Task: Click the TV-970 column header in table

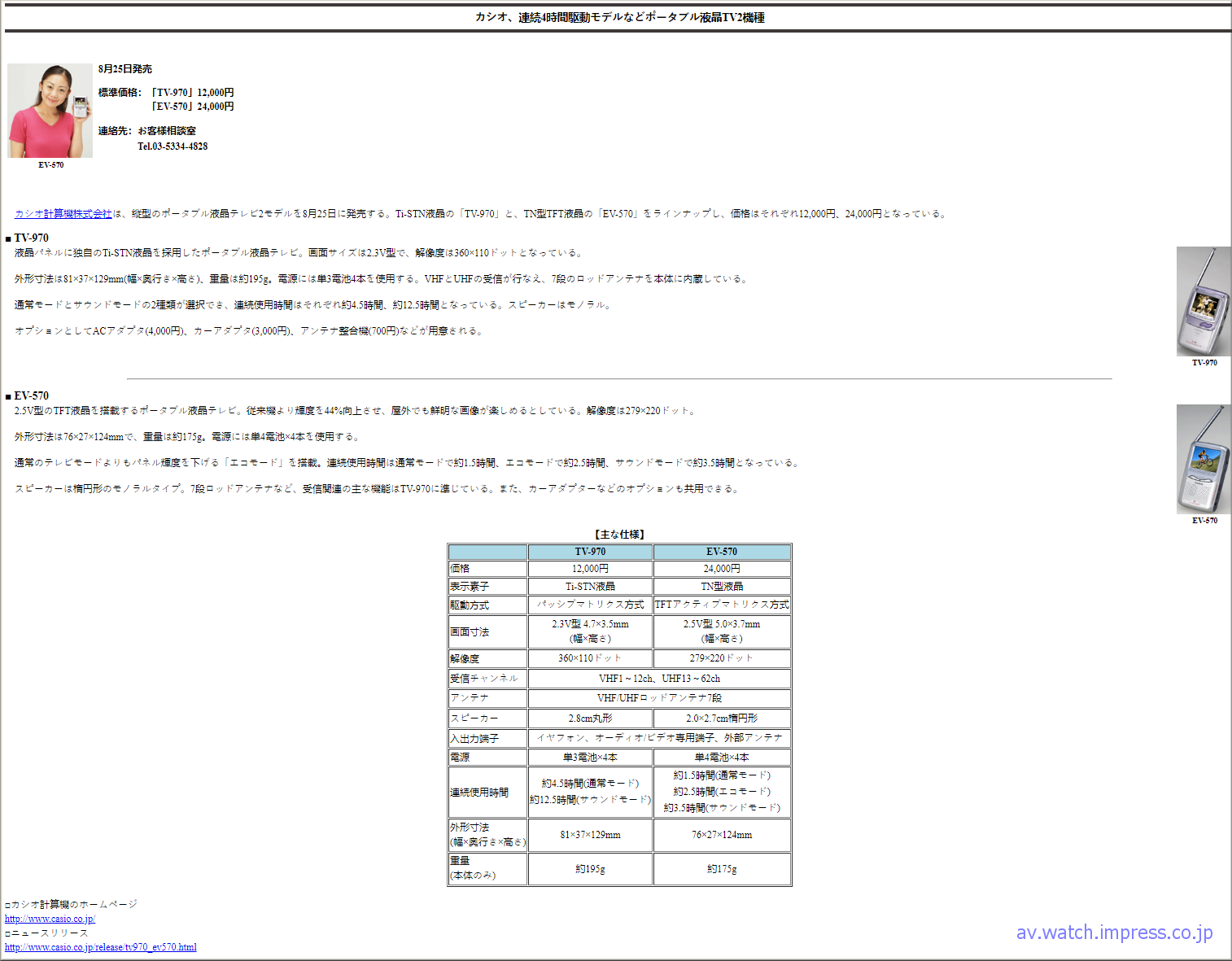Action: [x=590, y=552]
